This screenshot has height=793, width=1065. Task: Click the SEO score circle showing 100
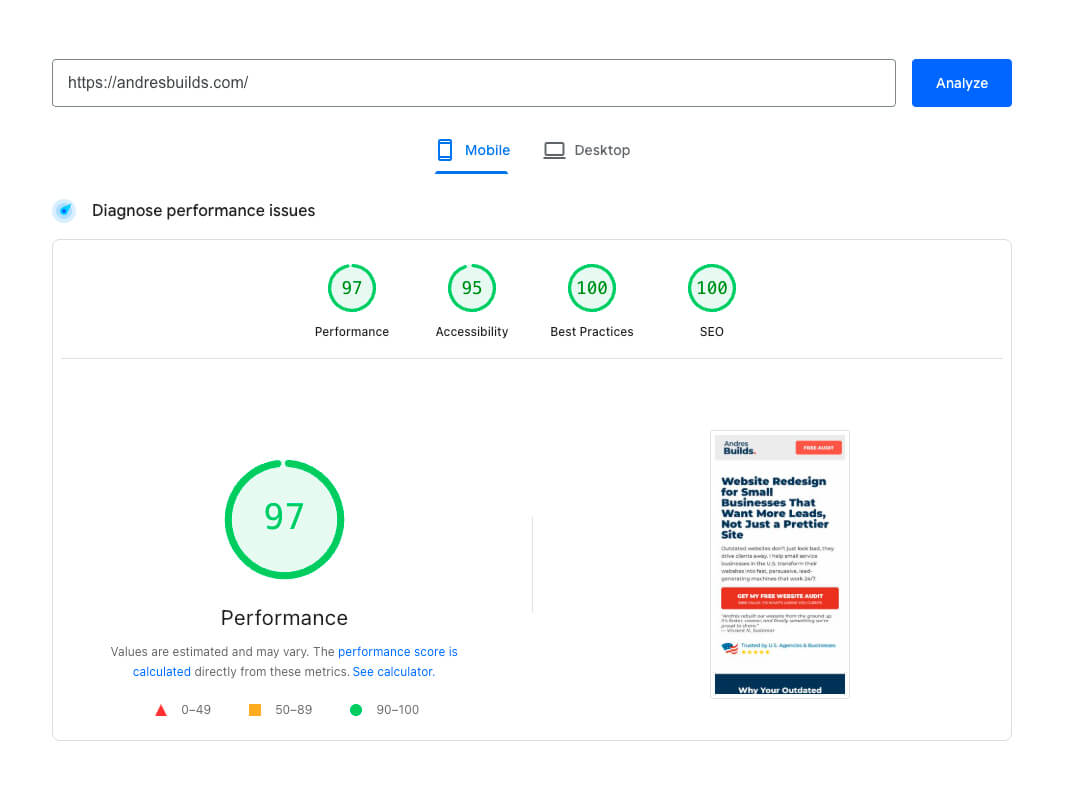point(711,287)
